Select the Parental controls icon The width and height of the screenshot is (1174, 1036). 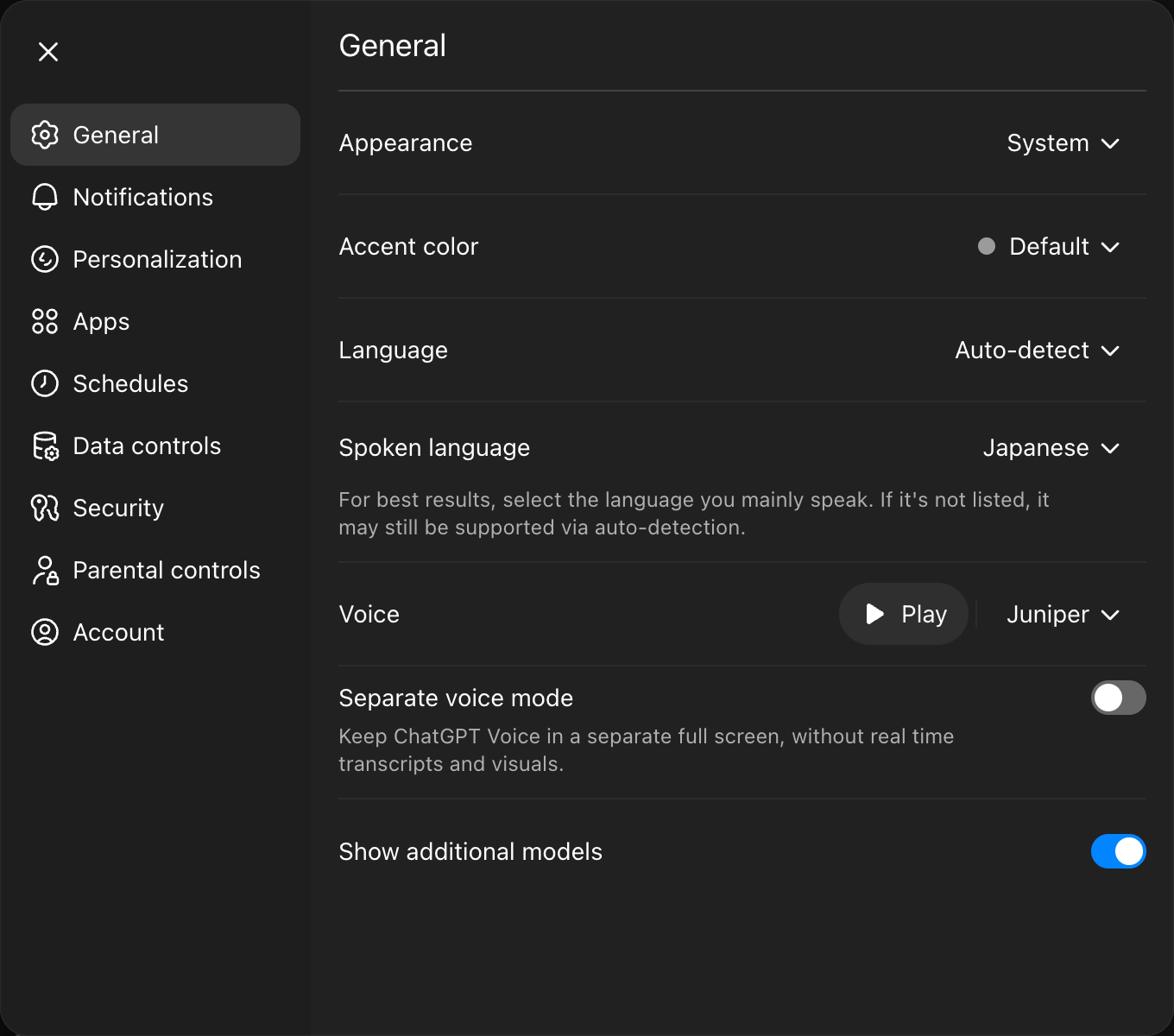pos(44,570)
